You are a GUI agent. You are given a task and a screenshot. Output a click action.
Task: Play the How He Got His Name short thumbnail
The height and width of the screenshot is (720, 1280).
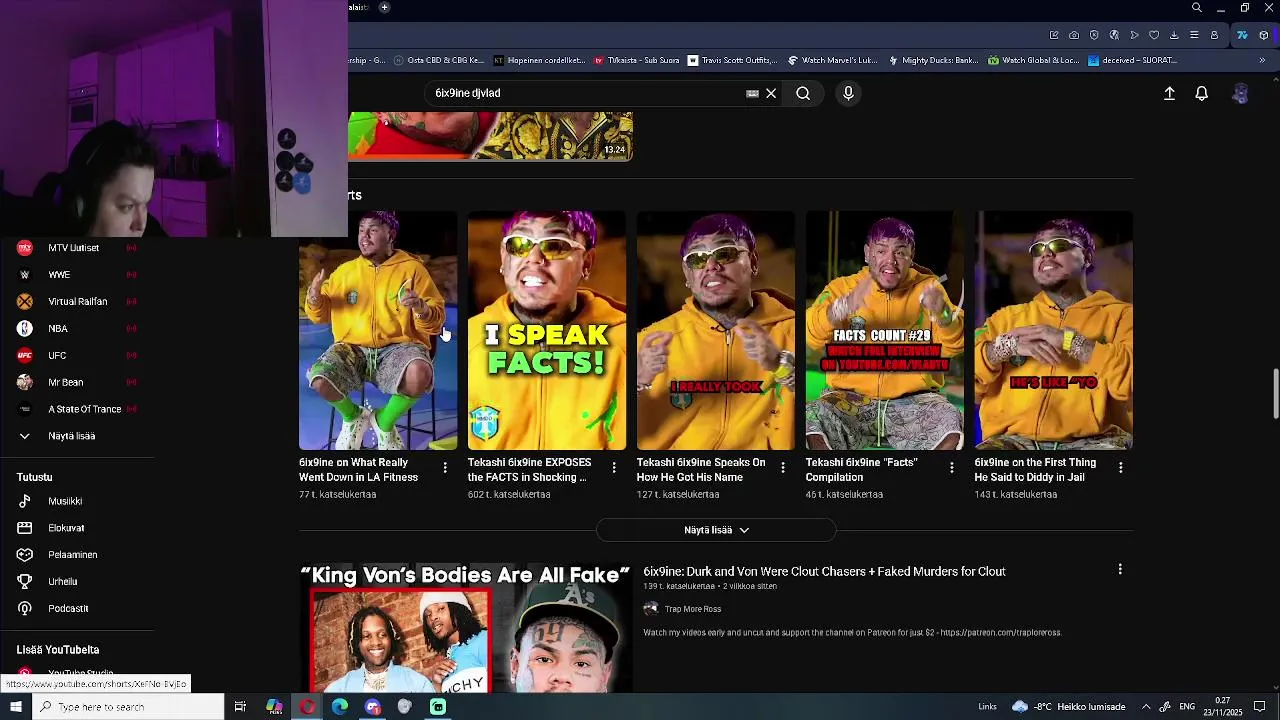pos(716,330)
